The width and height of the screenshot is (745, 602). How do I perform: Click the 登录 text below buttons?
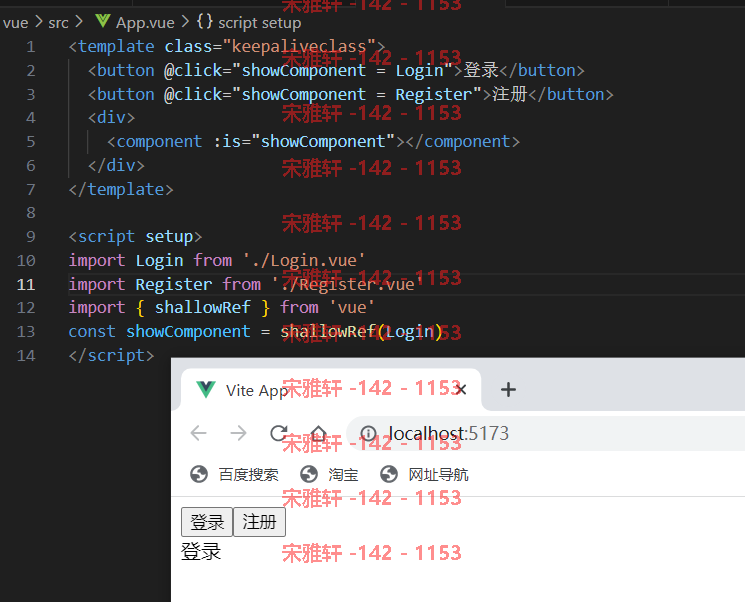(201, 552)
